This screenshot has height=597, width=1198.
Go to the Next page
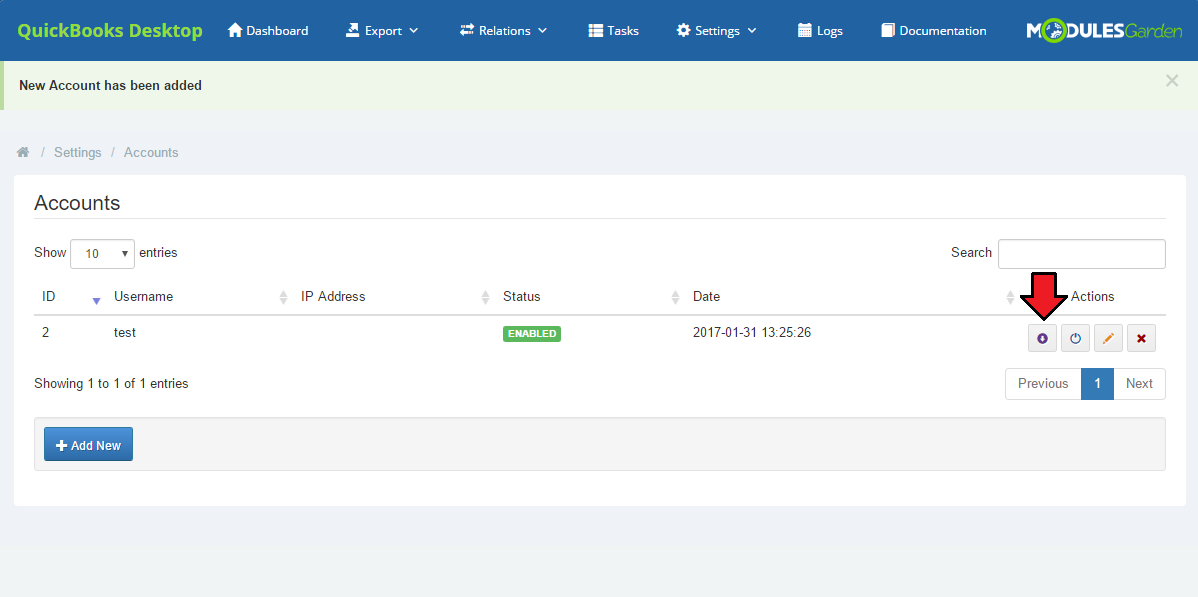(1139, 384)
